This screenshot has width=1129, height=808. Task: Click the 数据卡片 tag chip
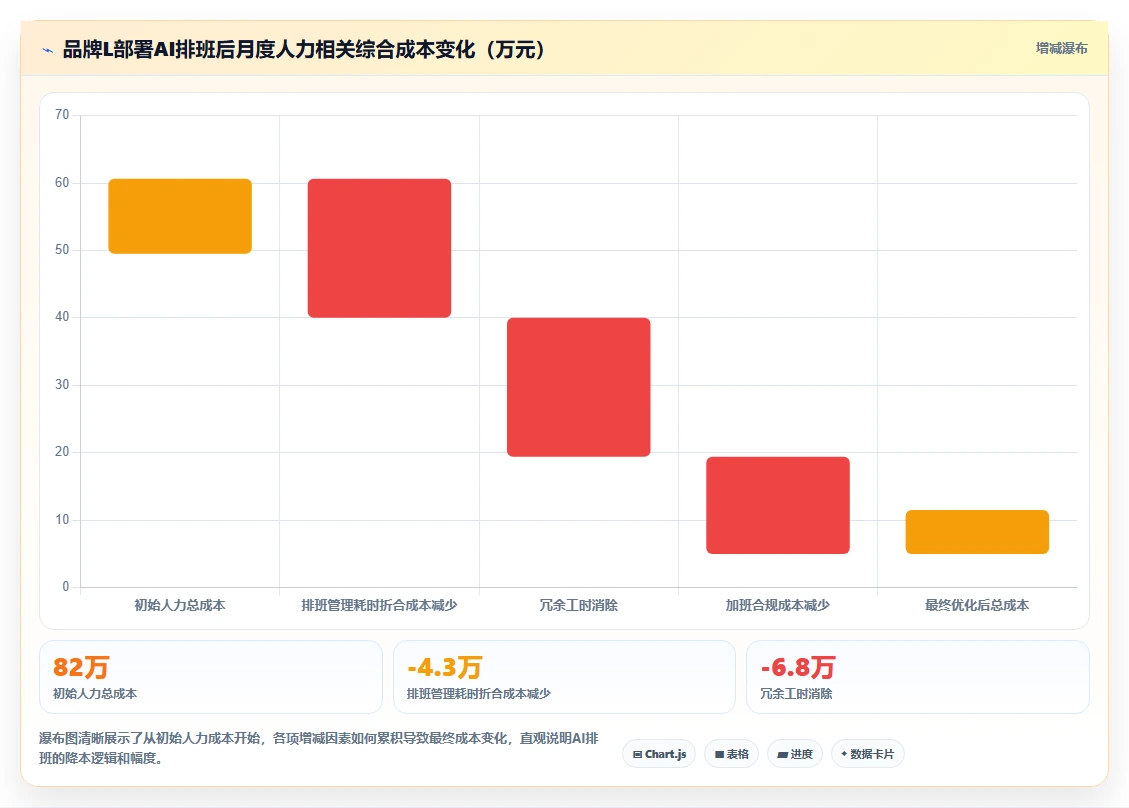[x=868, y=754]
